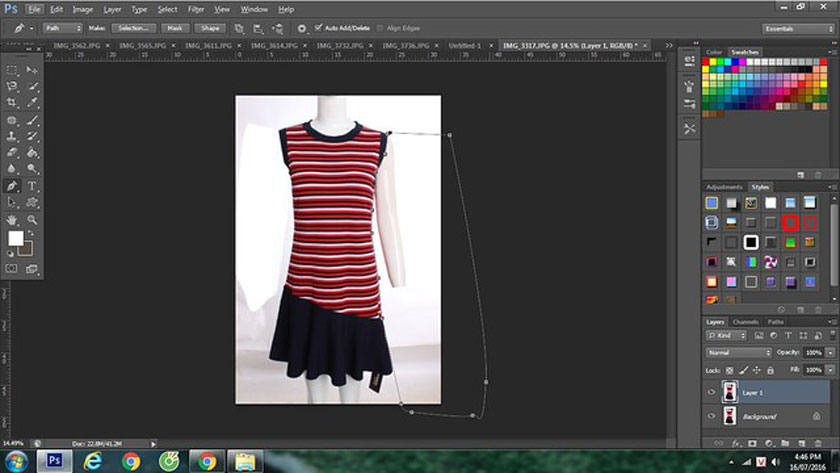Toggle lock transparent pixels
Image resolution: width=840 pixels, height=473 pixels.
(730, 370)
